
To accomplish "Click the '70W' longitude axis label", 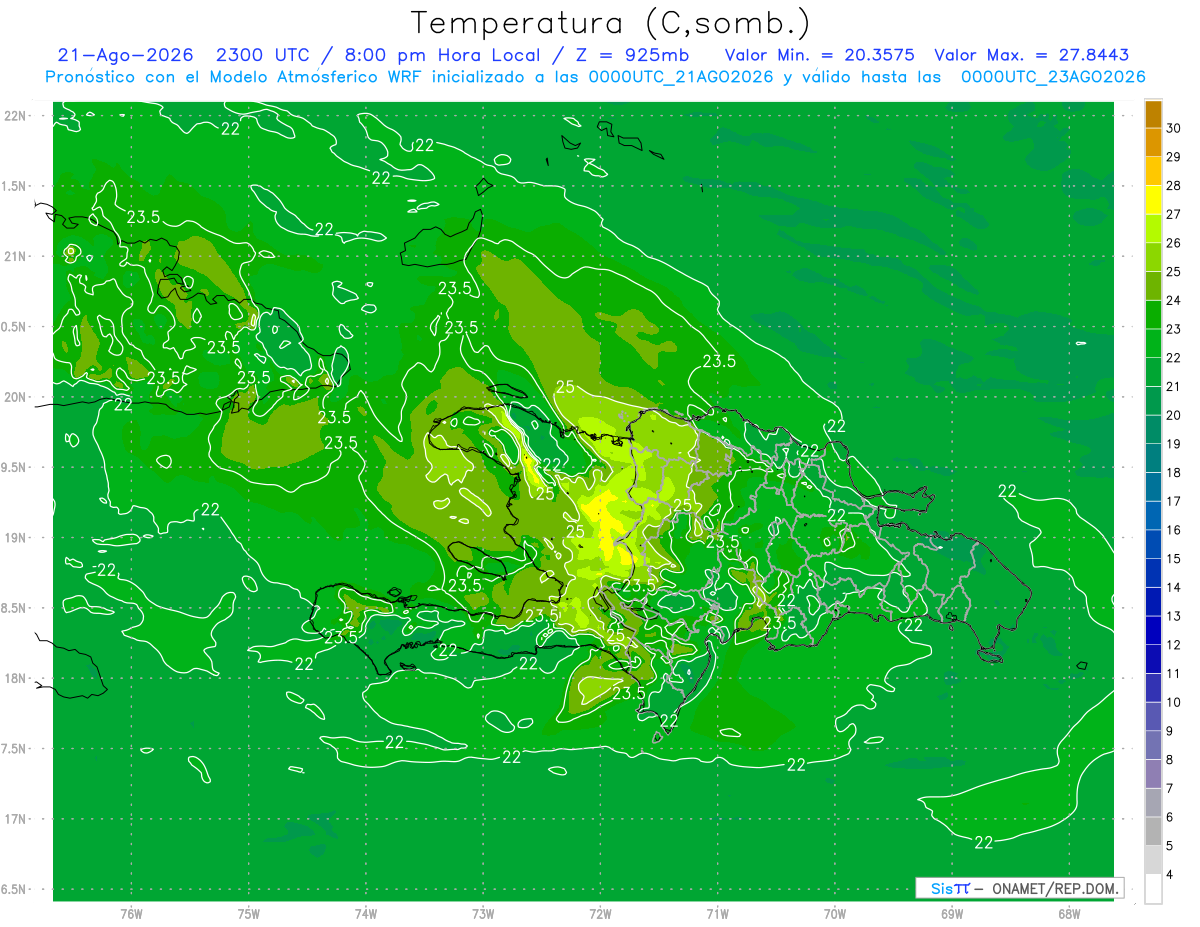I will click(834, 913).
